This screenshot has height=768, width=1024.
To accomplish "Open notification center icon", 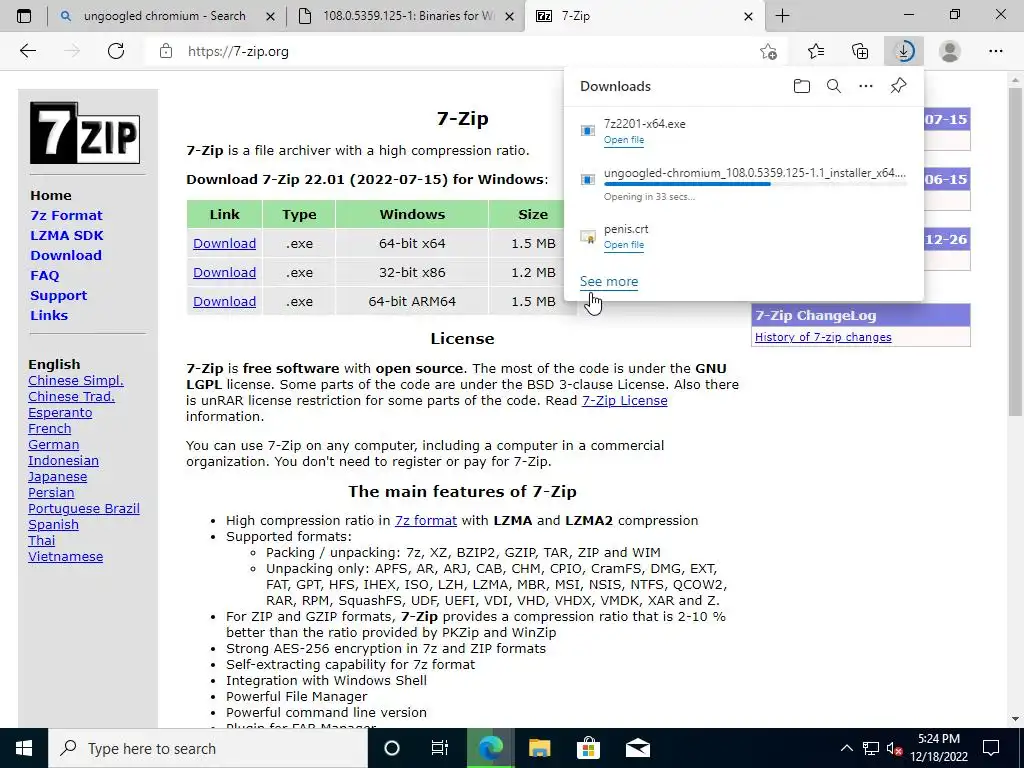I will point(991,748).
